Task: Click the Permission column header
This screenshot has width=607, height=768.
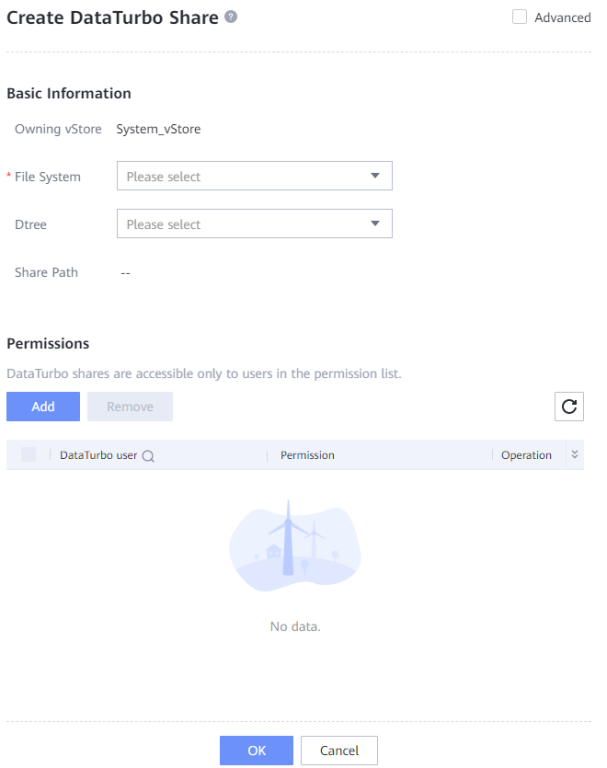Action: click(x=307, y=455)
